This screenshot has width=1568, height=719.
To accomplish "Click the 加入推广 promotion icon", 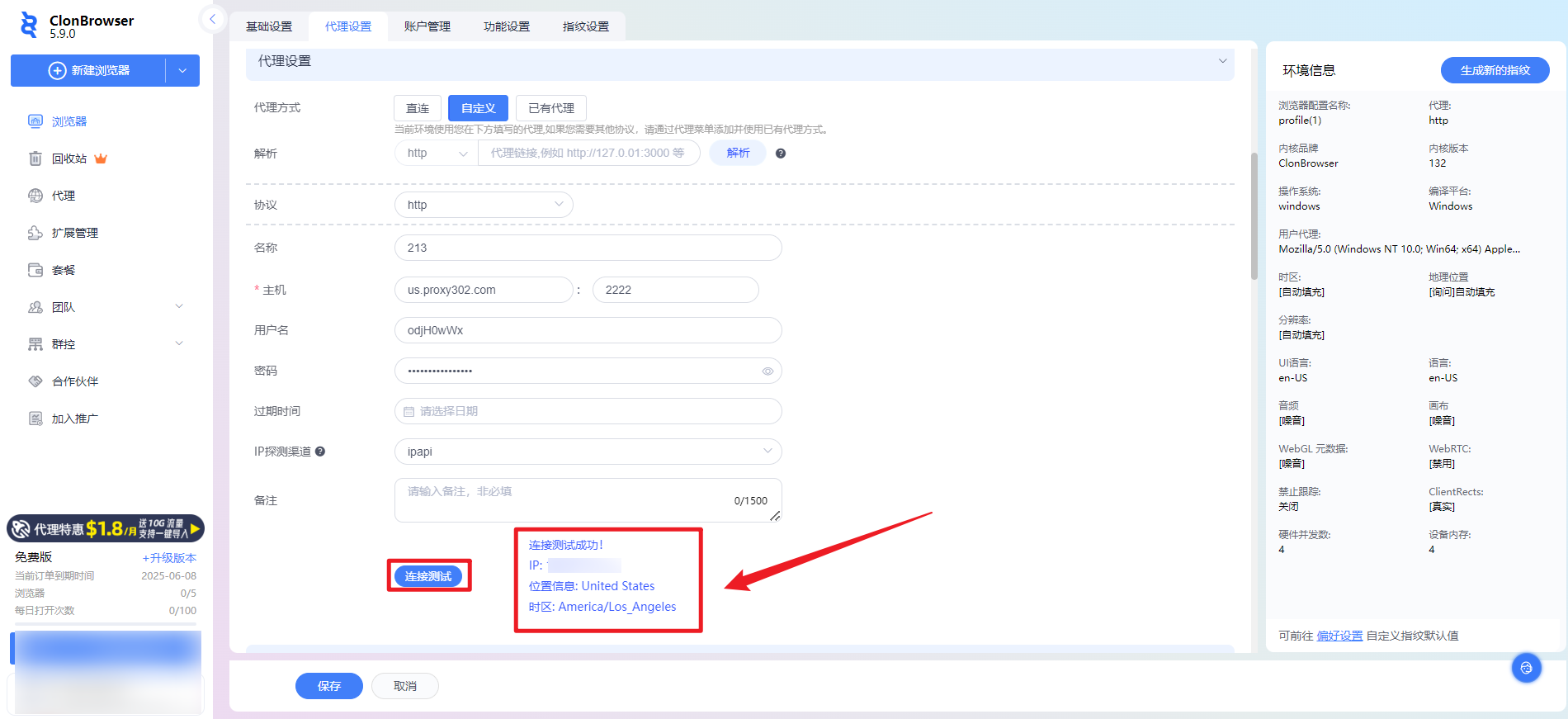I will click(35, 419).
